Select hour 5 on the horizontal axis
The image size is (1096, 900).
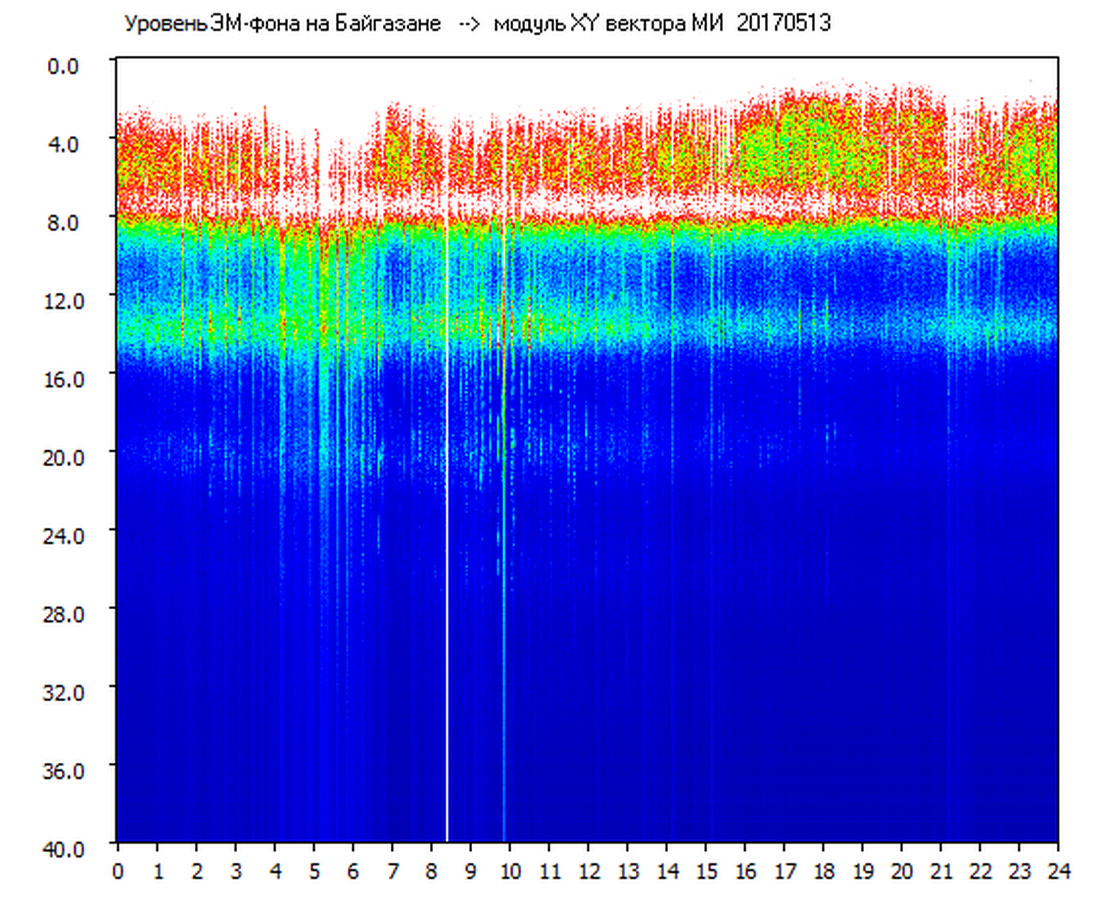(x=314, y=870)
